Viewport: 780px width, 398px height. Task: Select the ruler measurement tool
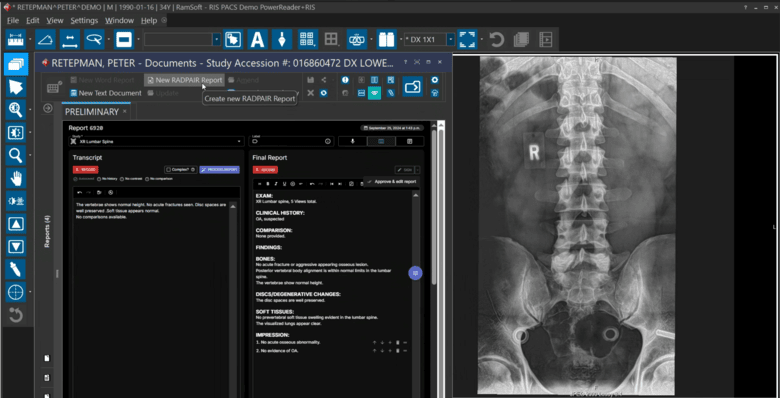point(16,39)
